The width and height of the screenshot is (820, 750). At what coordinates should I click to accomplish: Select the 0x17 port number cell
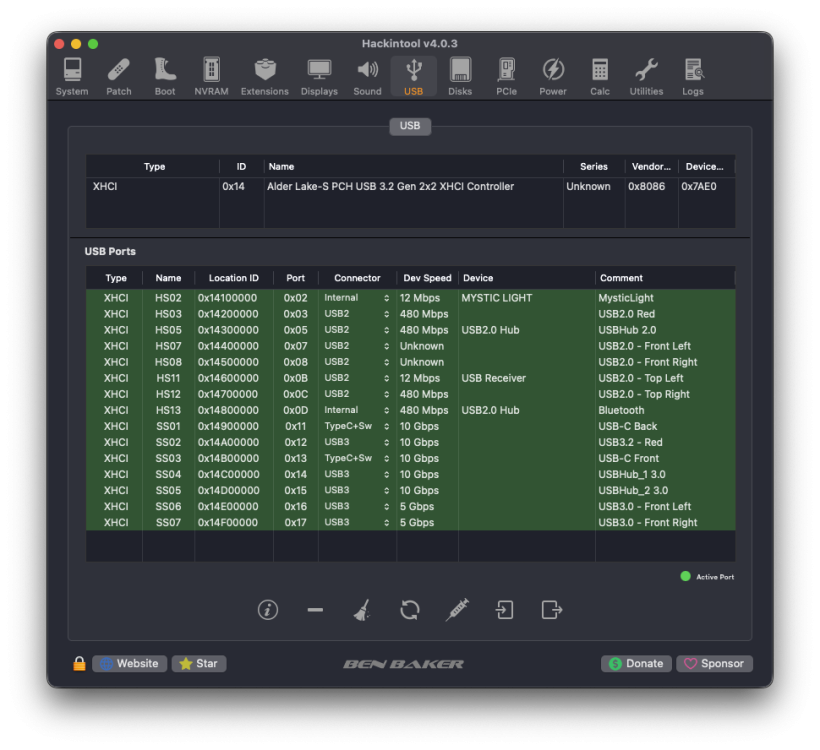click(295, 522)
